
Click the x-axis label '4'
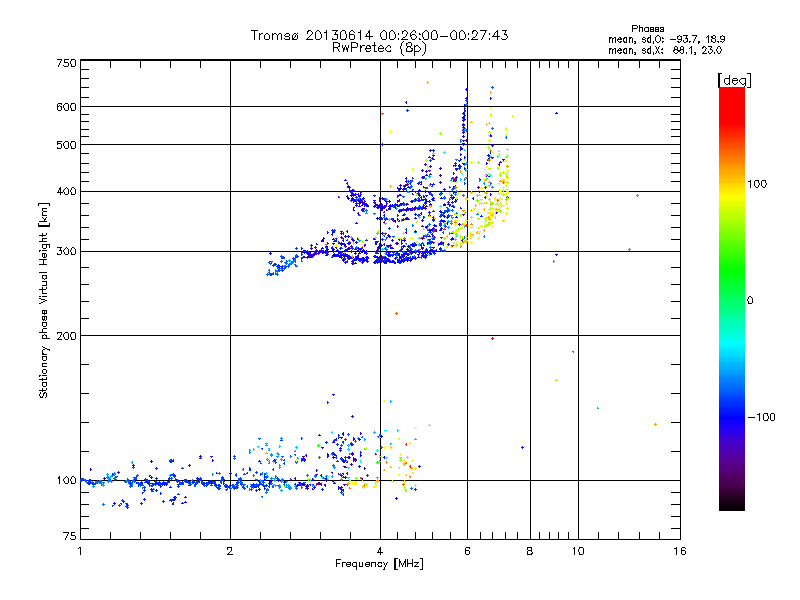[380, 551]
